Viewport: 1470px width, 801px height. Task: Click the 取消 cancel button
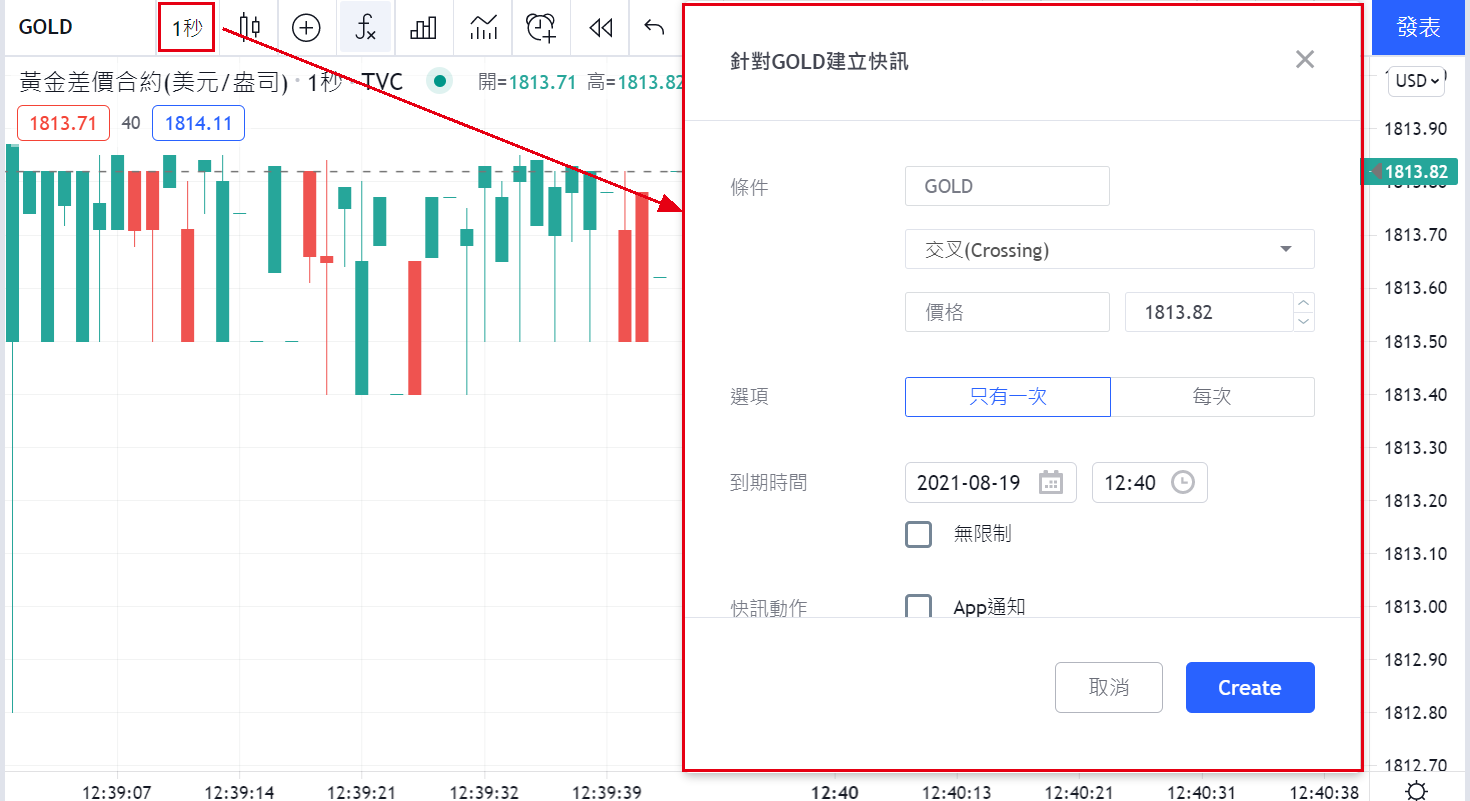click(1109, 688)
